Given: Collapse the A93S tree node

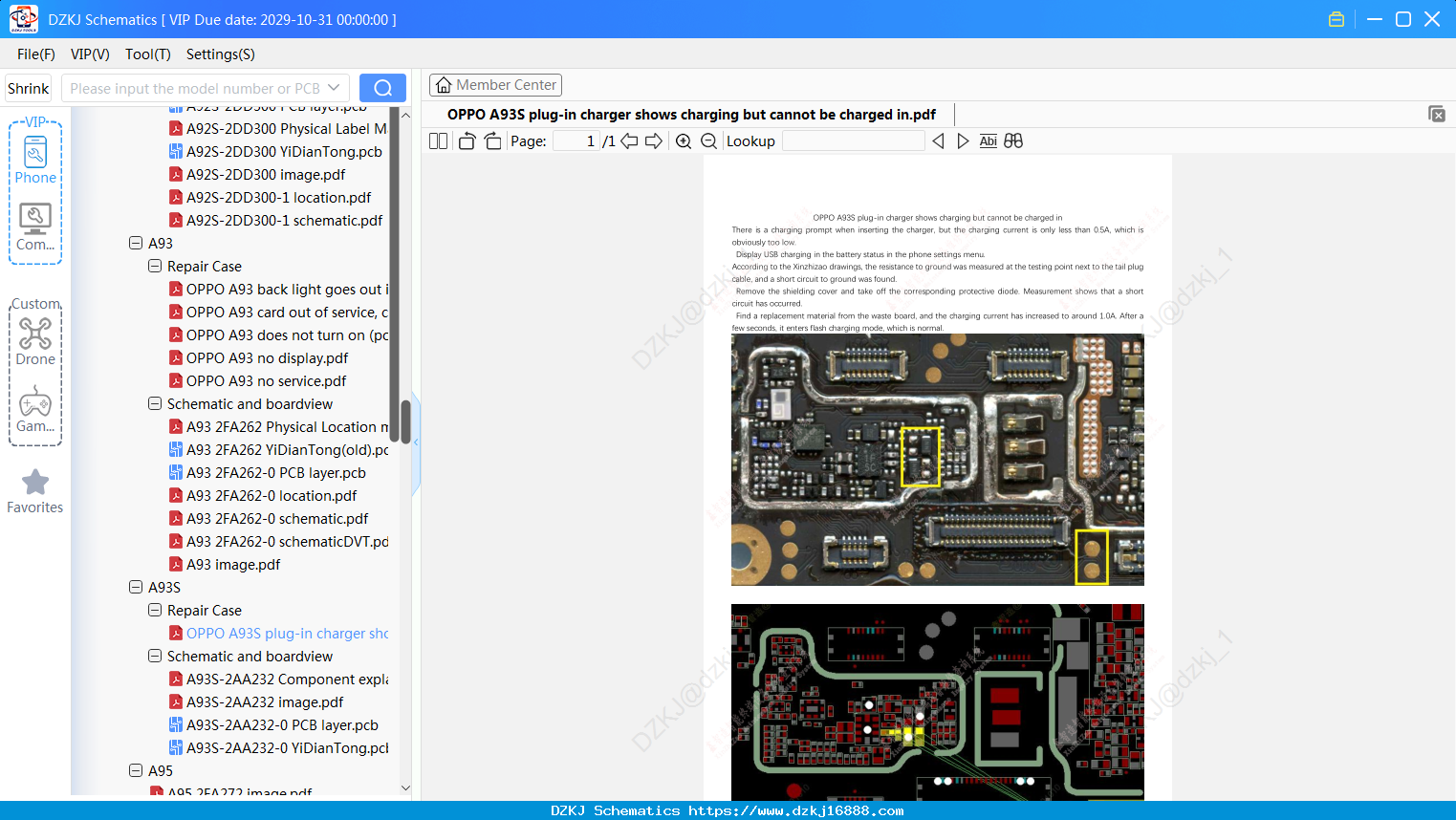Looking at the screenshot, I should click(x=136, y=588).
